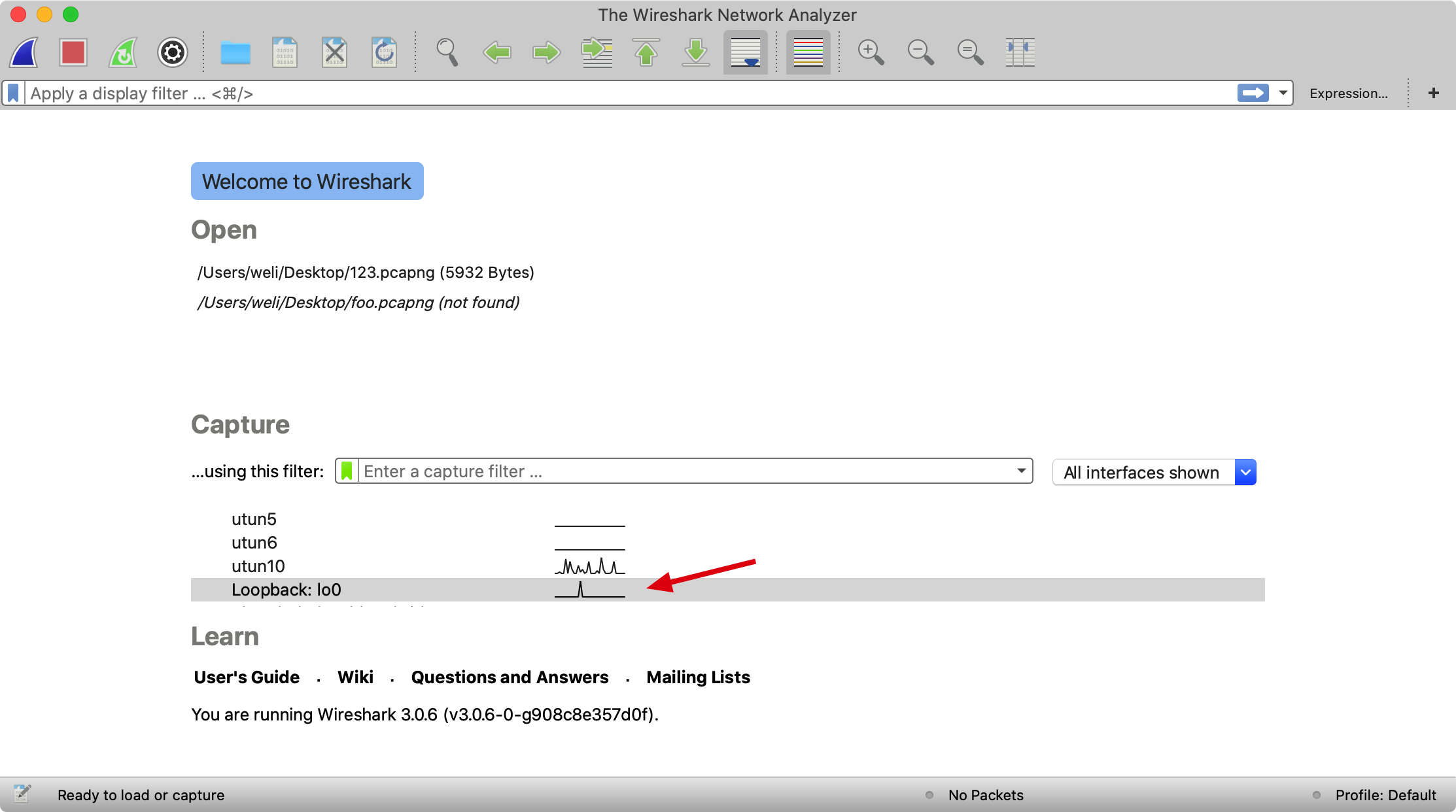Toggle packet list colorization button
This screenshot has height=812, width=1456.
[808, 52]
